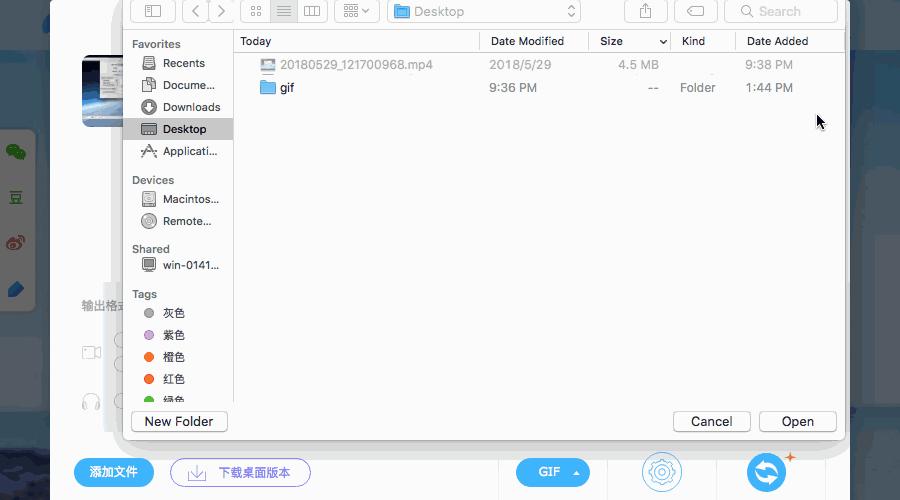The height and width of the screenshot is (500, 900).
Task: Sort by the Size column header
Action: (630, 41)
